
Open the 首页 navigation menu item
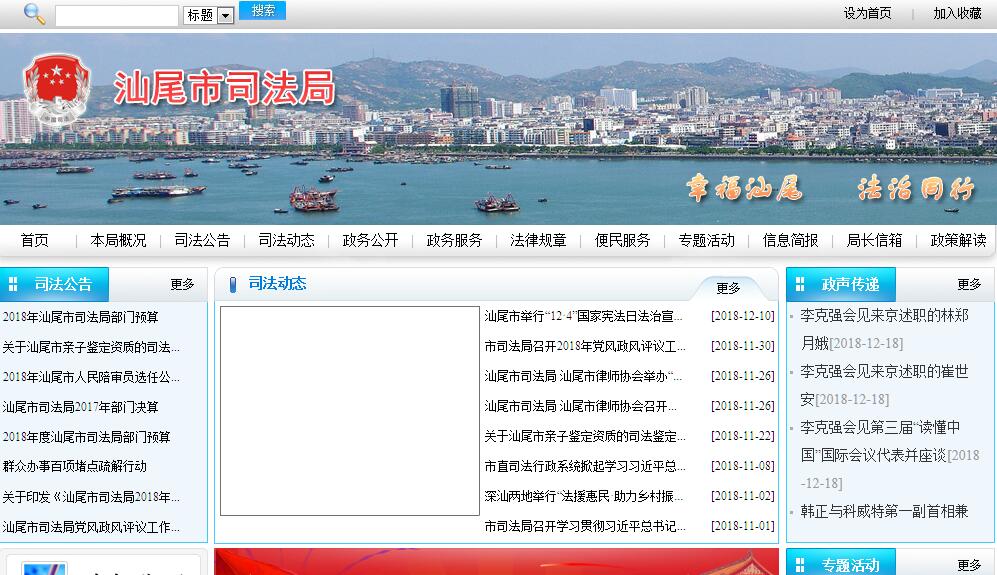pyautogui.click(x=34, y=240)
